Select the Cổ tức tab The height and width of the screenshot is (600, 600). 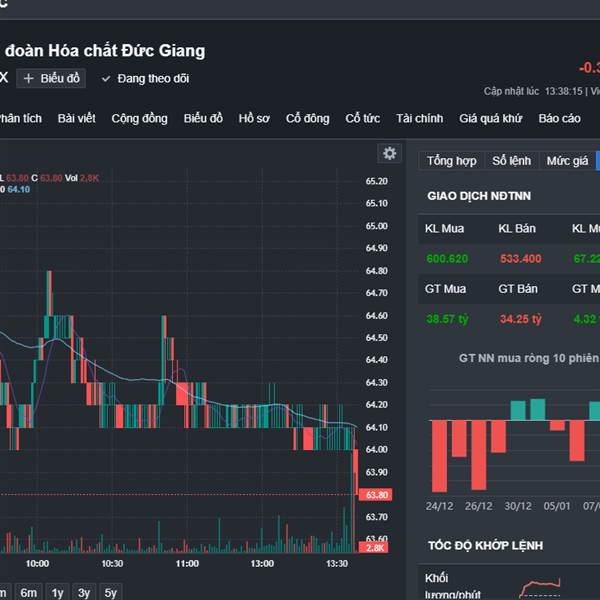362,118
